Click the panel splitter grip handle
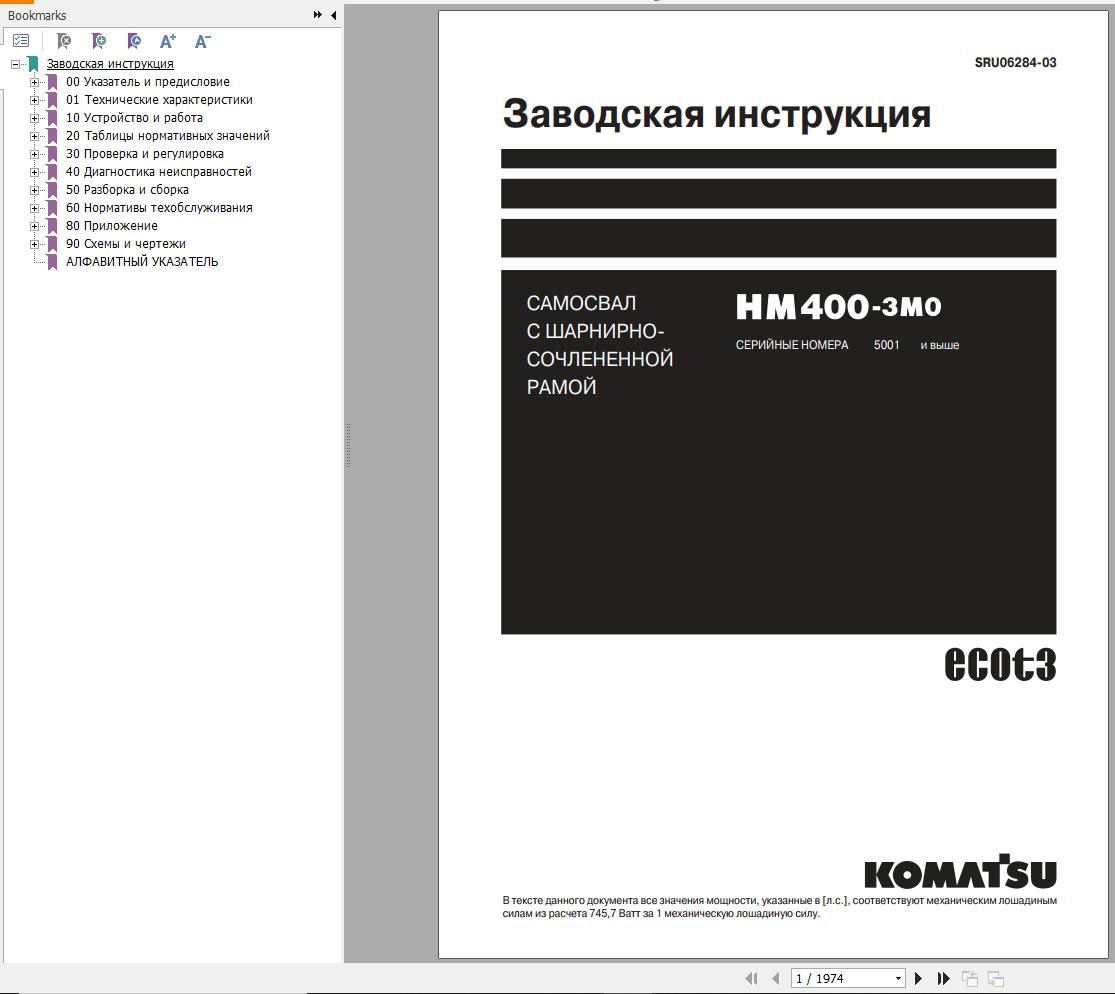Screen dimensions: 1115x994 [348, 446]
